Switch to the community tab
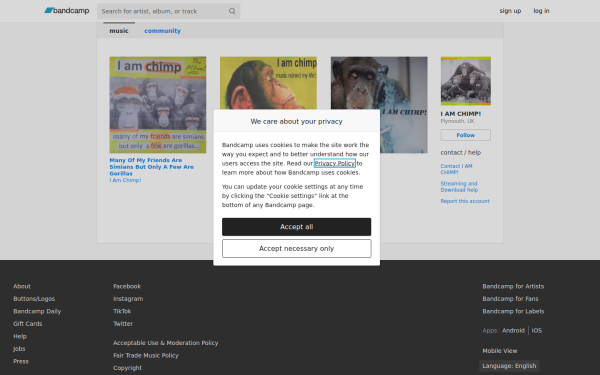Screen dimensions: 600x375 click(x=162, y=31)
